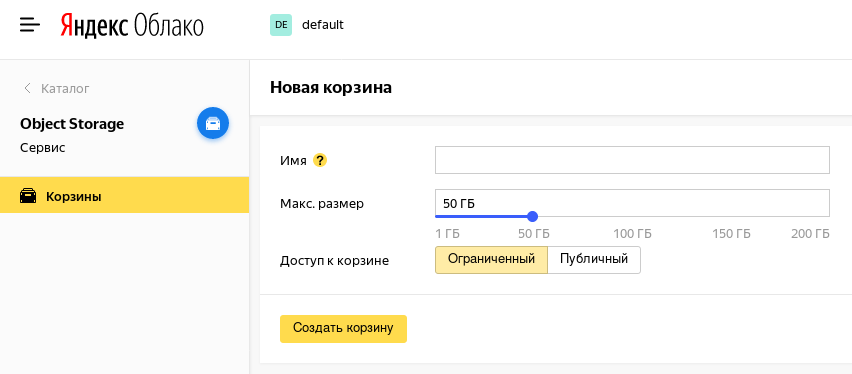Focus the Имя bucket name field

pyautogui.click(x=632, y=160)
